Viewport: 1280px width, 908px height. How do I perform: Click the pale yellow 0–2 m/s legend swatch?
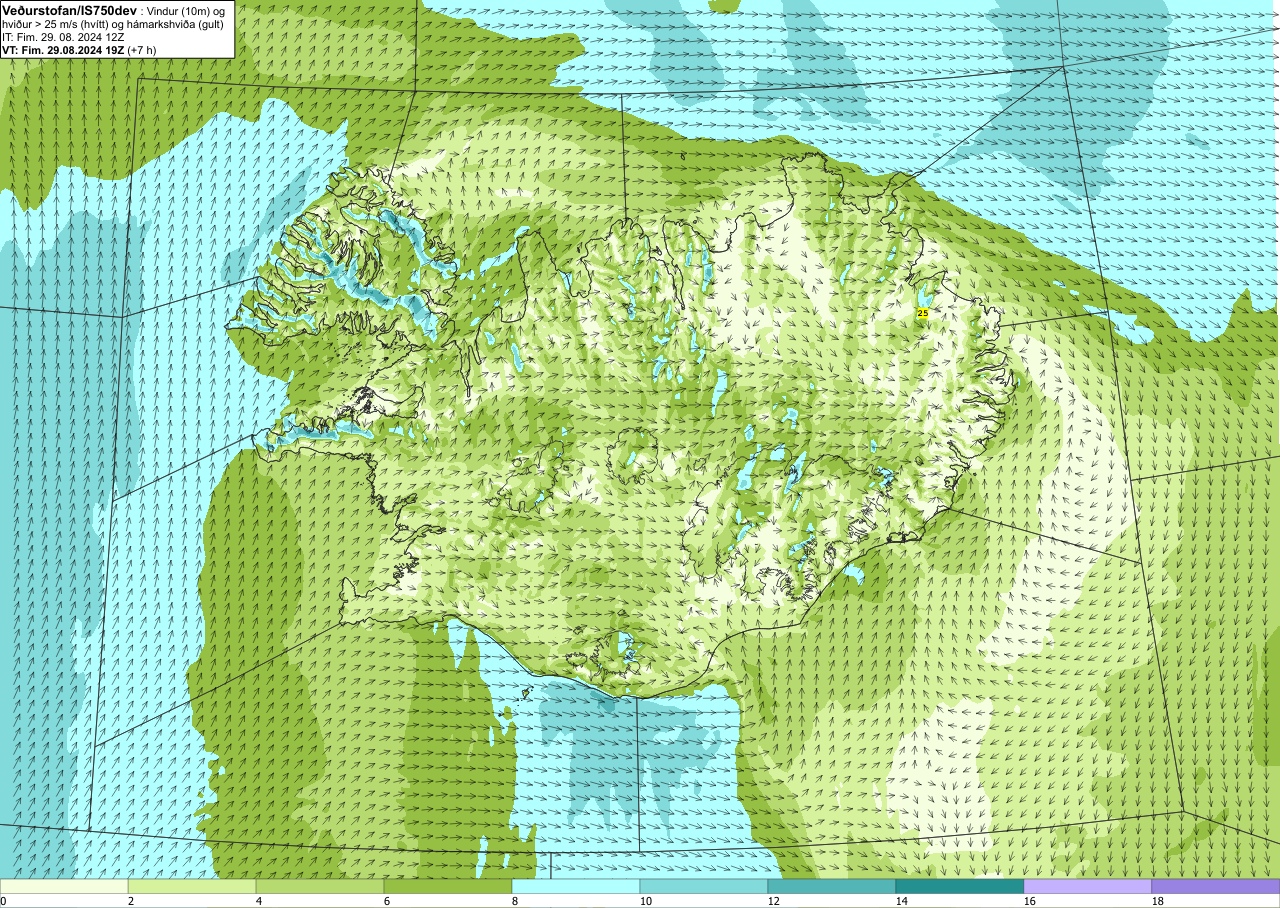coord(64,886)
